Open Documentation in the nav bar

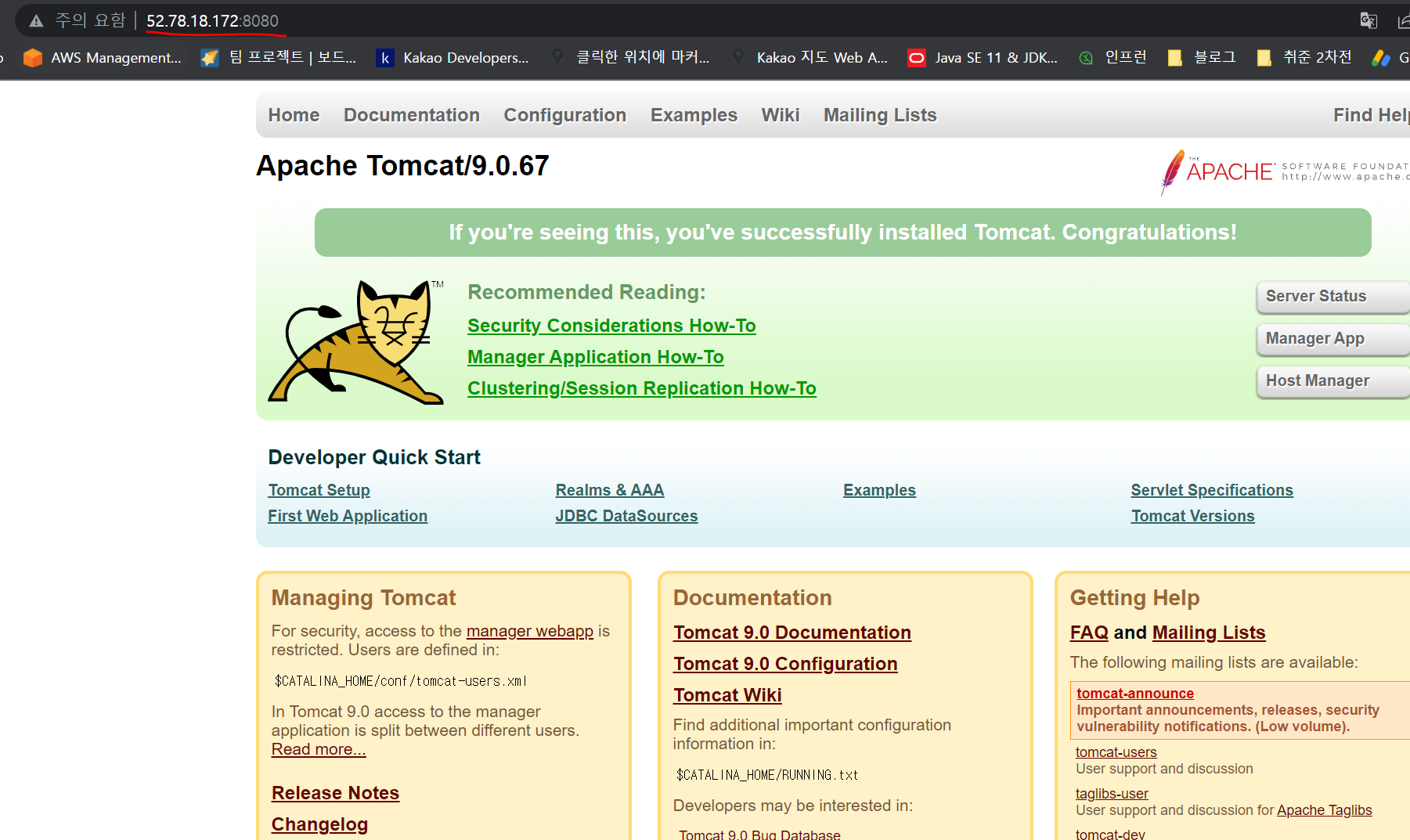click(x=412, y=115)
